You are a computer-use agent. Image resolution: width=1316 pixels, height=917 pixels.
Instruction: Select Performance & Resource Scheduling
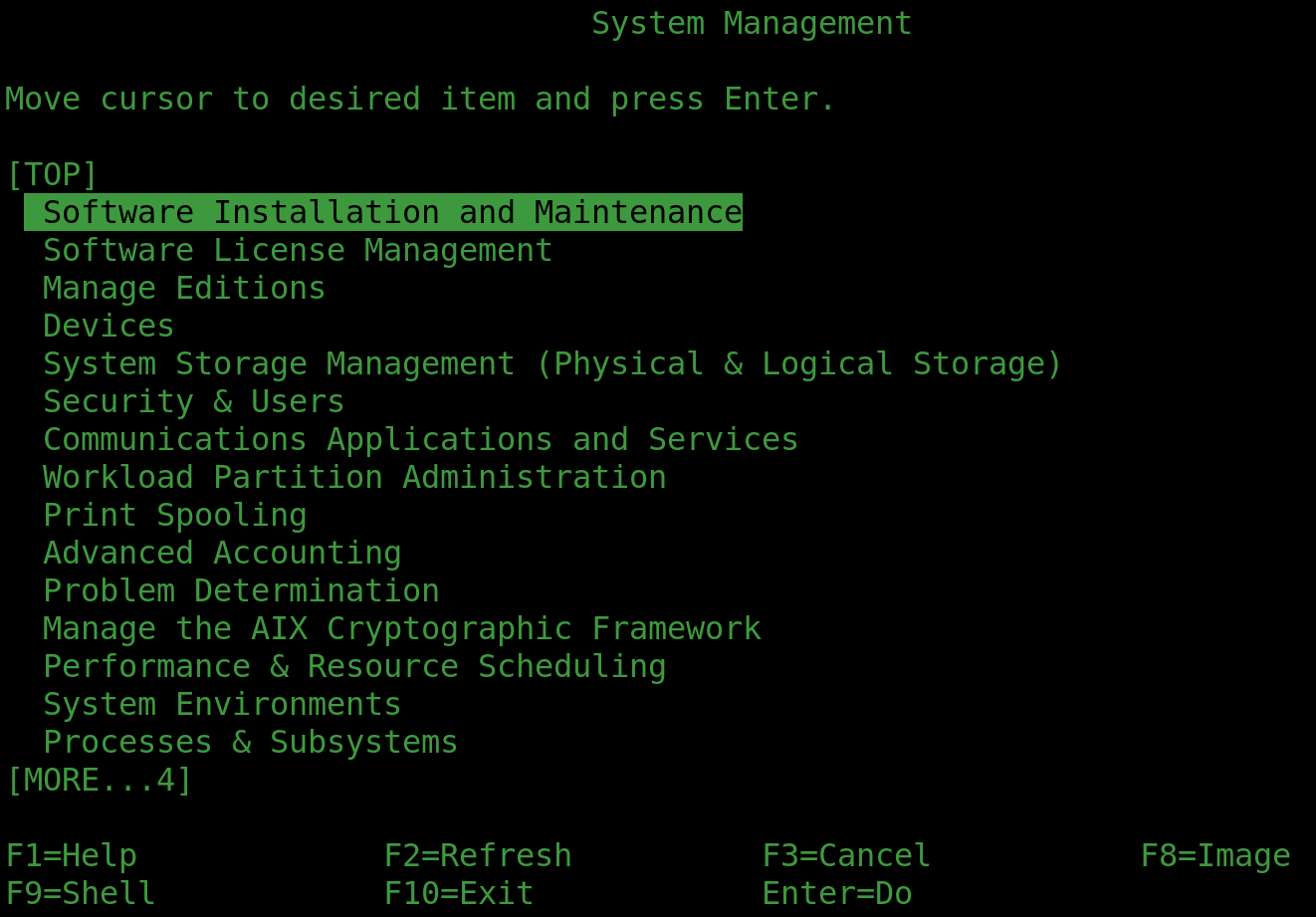353,665
